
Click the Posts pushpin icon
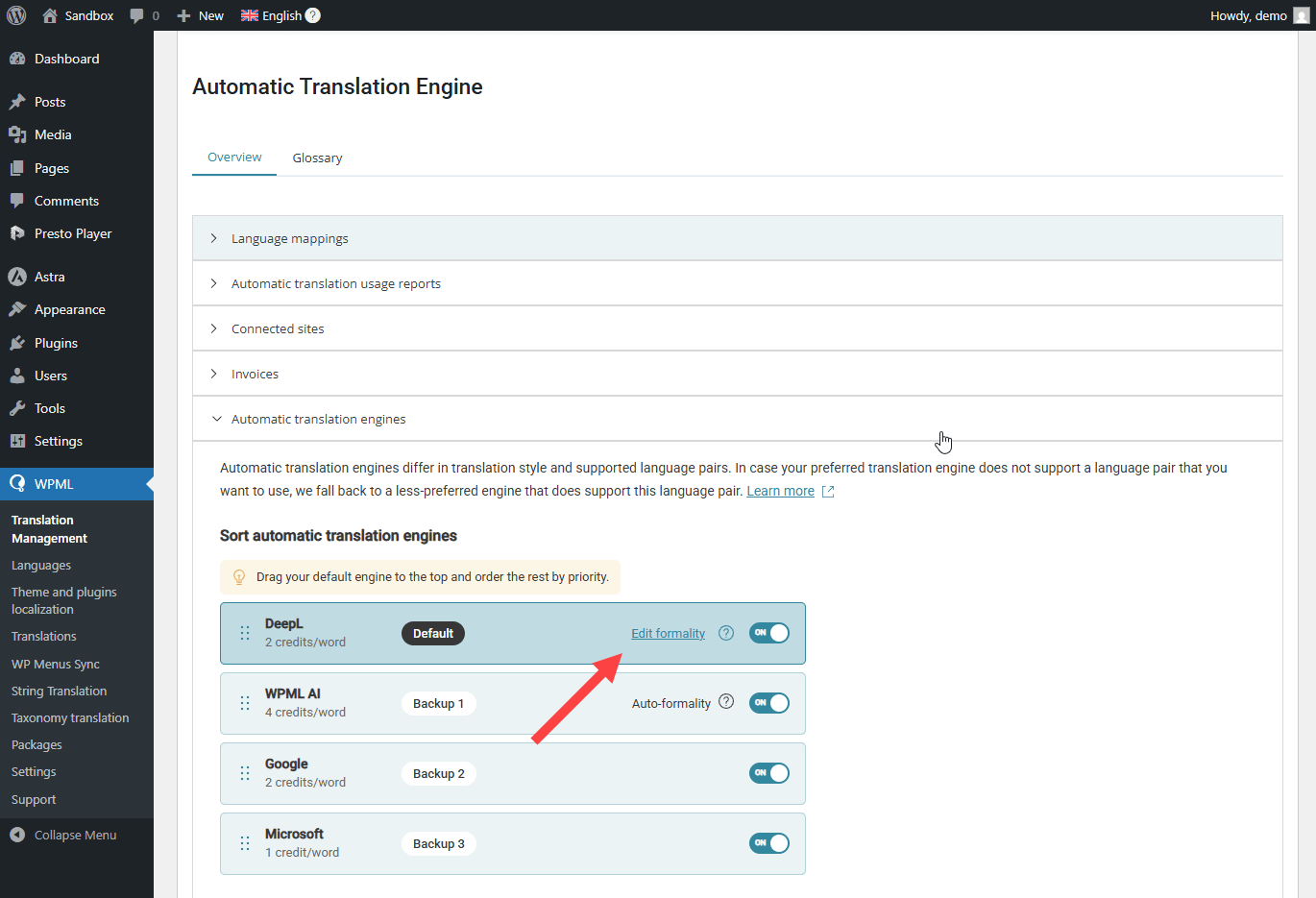tap(17, 102)
